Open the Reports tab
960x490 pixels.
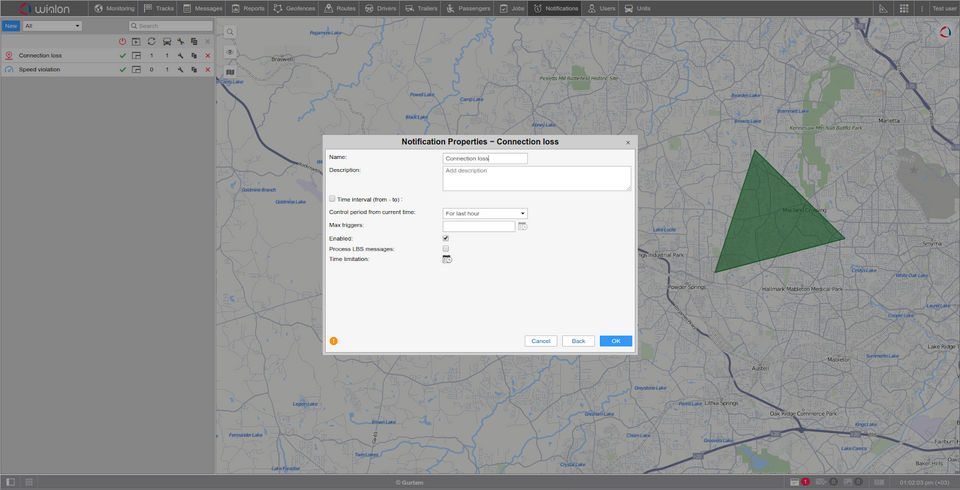point(248,8)
